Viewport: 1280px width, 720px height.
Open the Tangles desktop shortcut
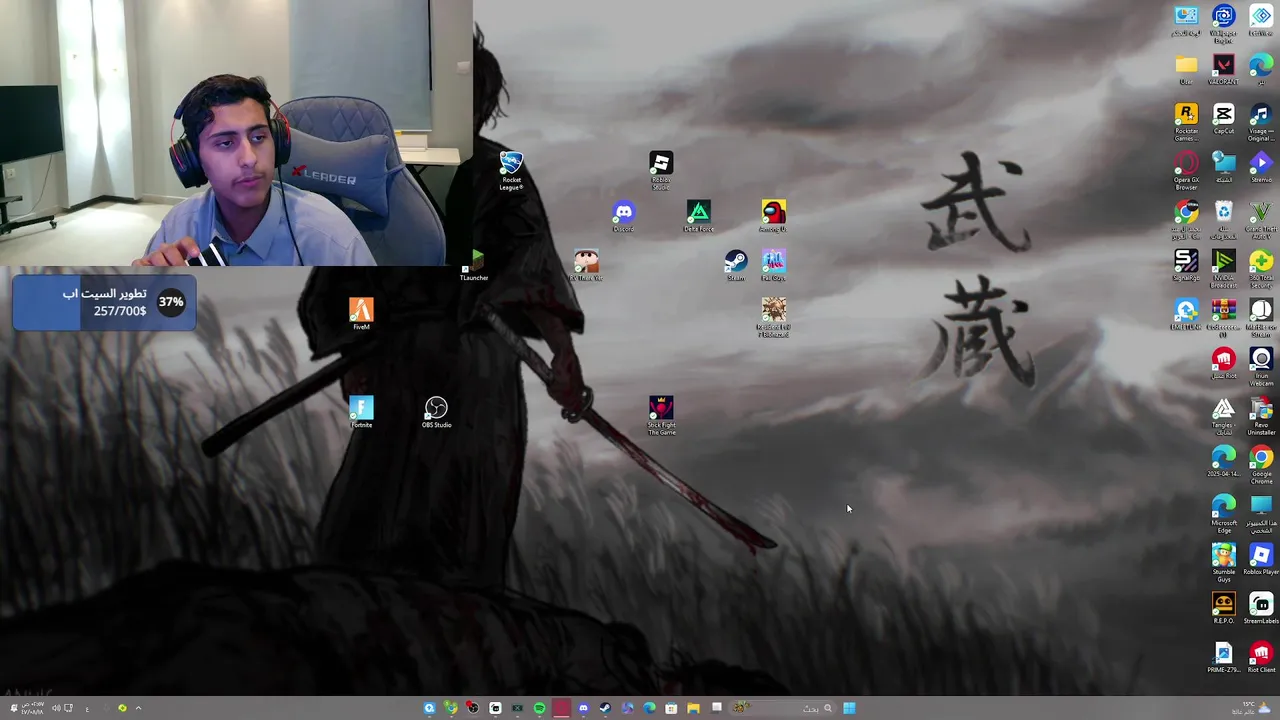pyautogui.click(x=1223, y=416)
